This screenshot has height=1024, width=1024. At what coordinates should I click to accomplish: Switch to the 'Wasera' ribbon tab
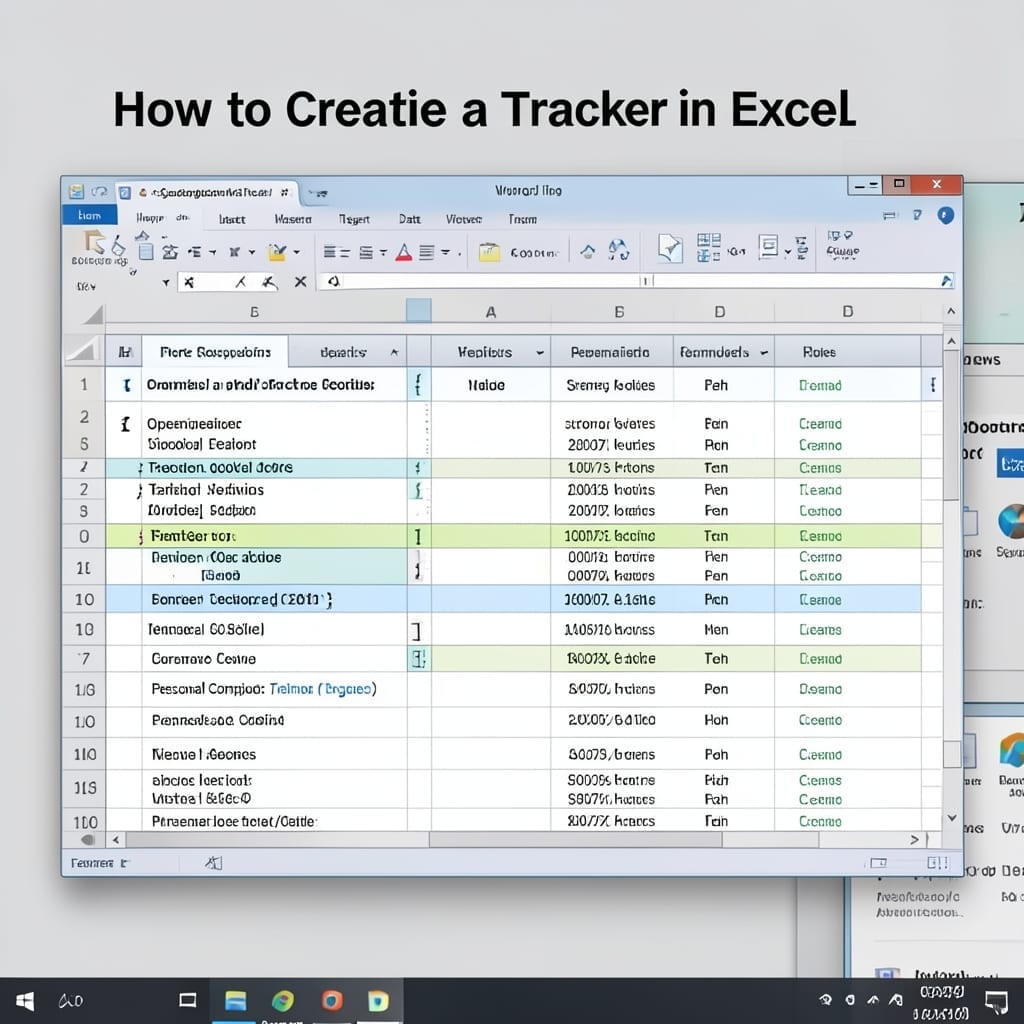pyautogui.click(x=293, y=219)
